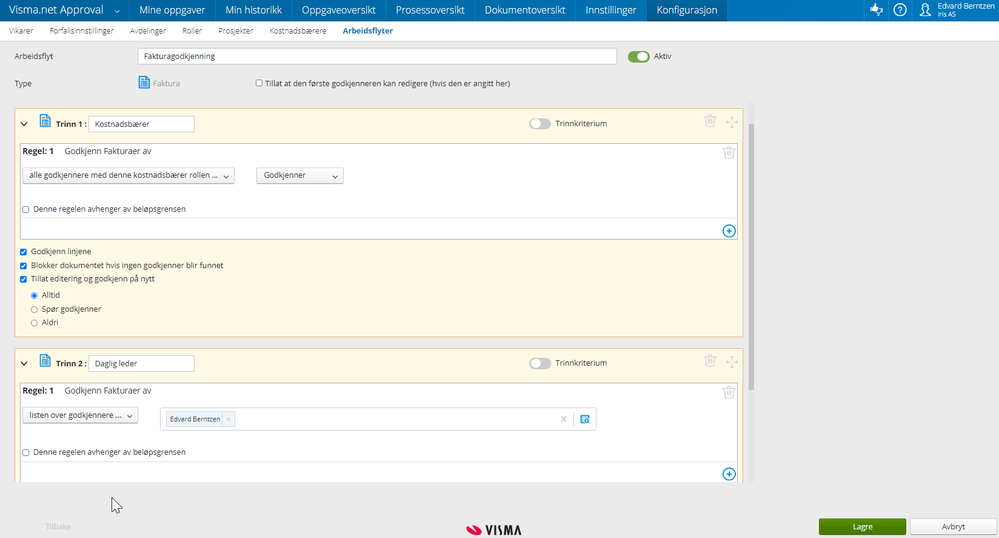Open the approver lookup search icon
999x538 pixels.
(x=585, y=419)
